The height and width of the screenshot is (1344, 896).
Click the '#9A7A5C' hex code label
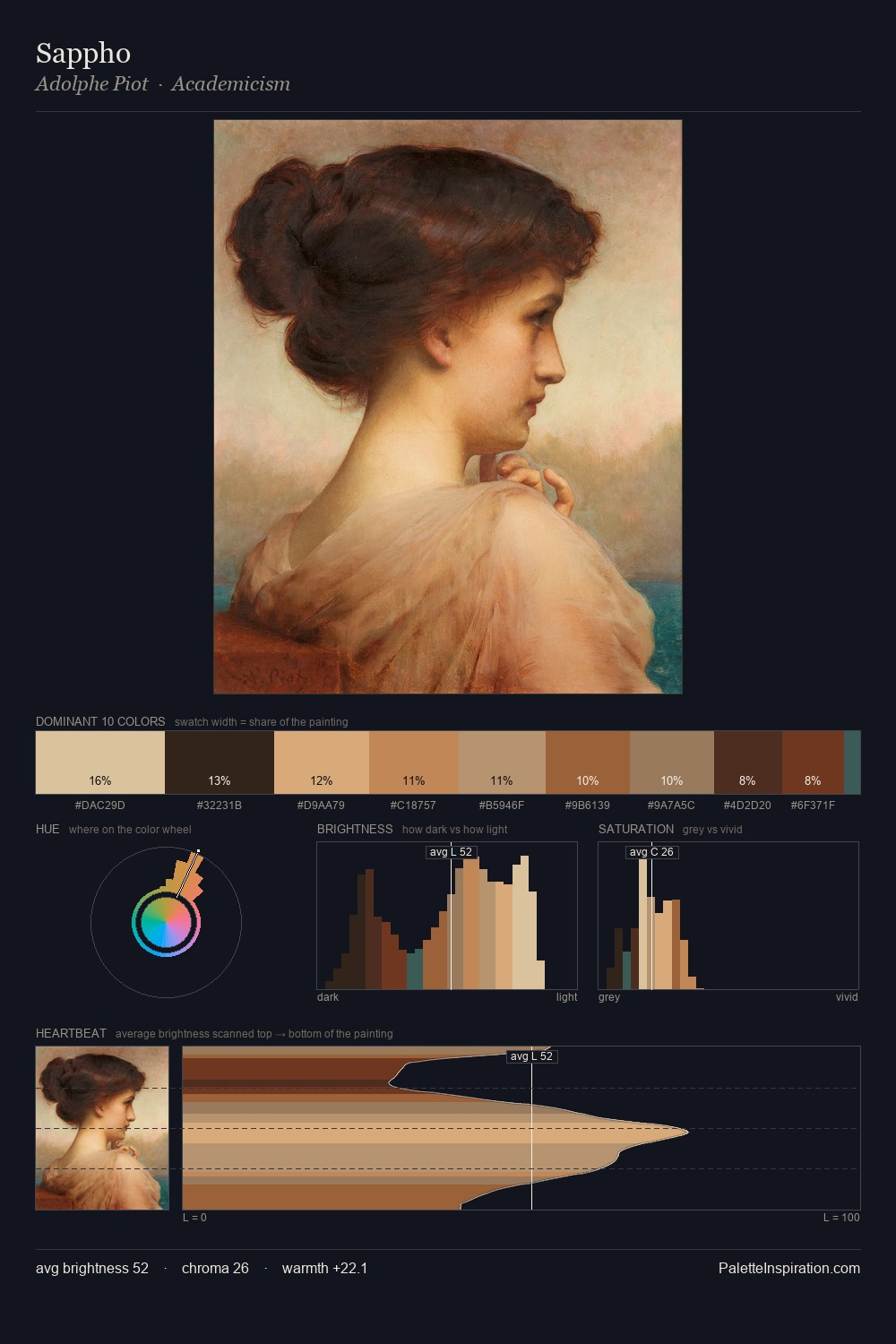[x=671, y=806]
